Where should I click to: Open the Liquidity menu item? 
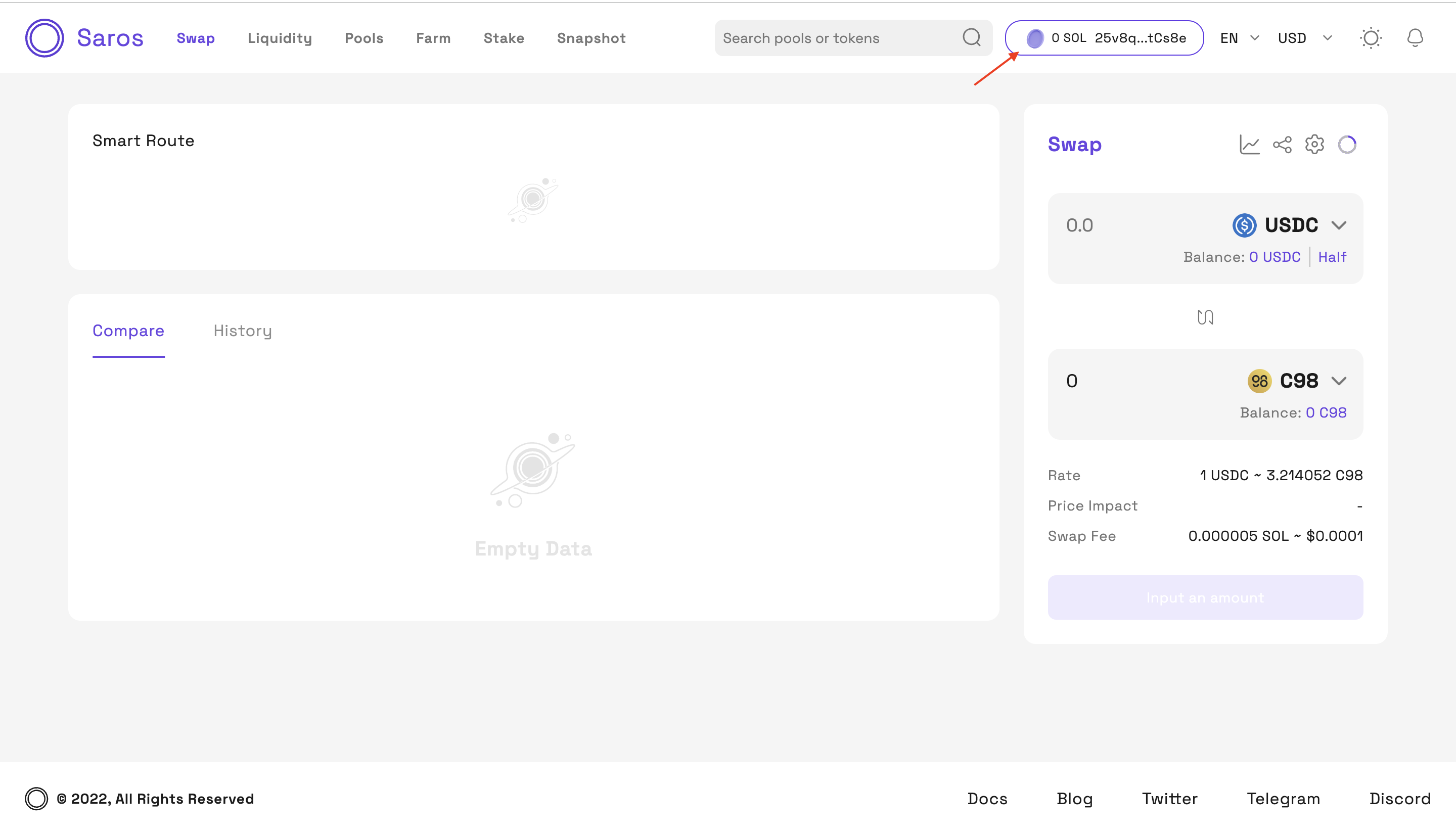280,38
